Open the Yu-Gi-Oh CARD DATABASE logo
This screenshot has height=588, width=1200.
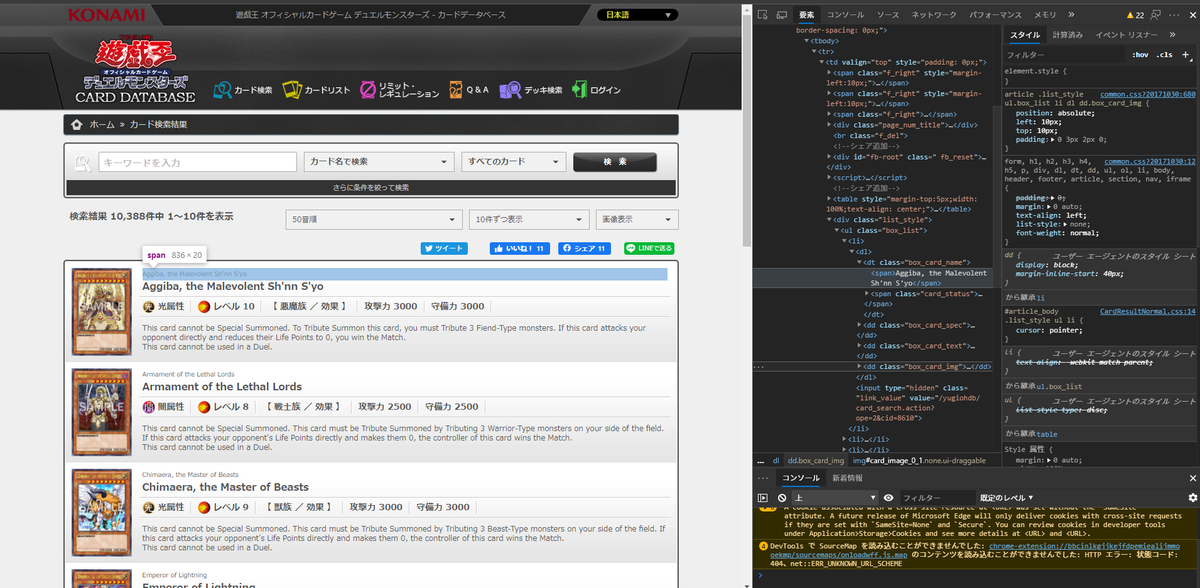pyautogui.click(x=136, y=71)
